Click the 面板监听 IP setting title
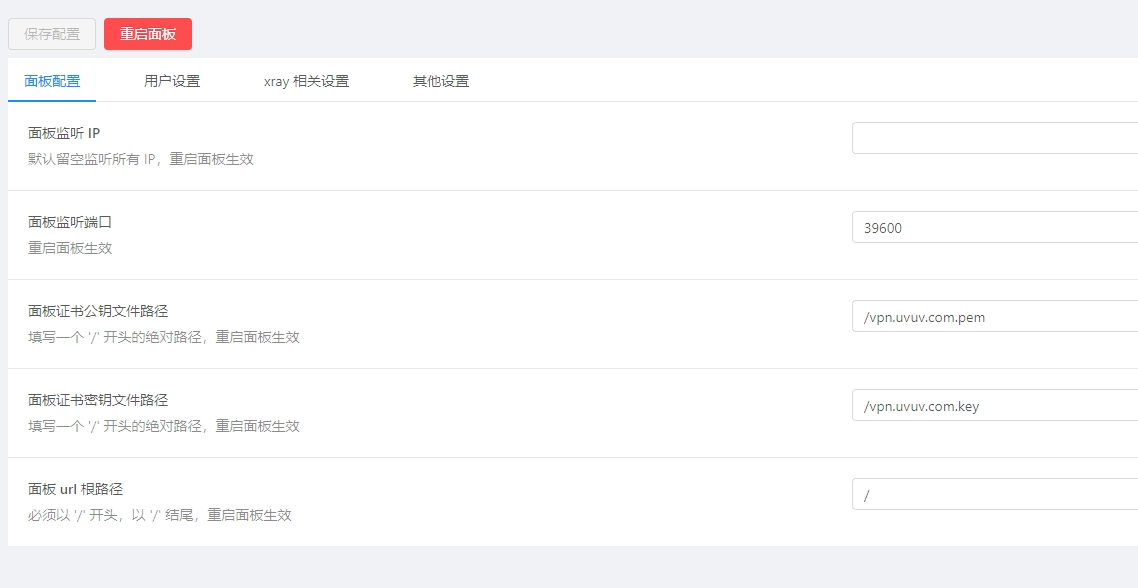This screenshot has width=1138, height=588. (64, 133)
